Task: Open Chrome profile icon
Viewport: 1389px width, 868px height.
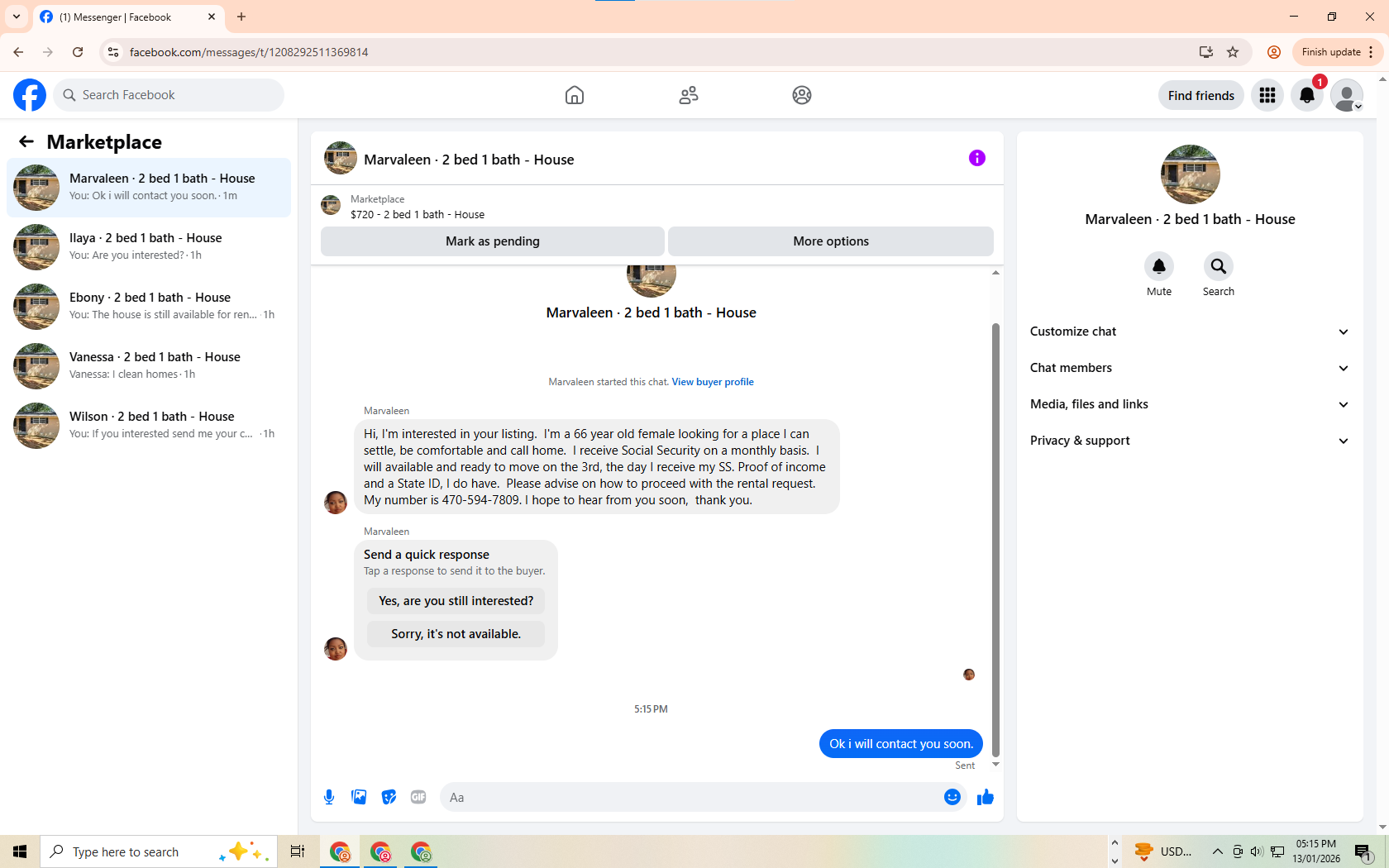Action: tap(1274, 52)
